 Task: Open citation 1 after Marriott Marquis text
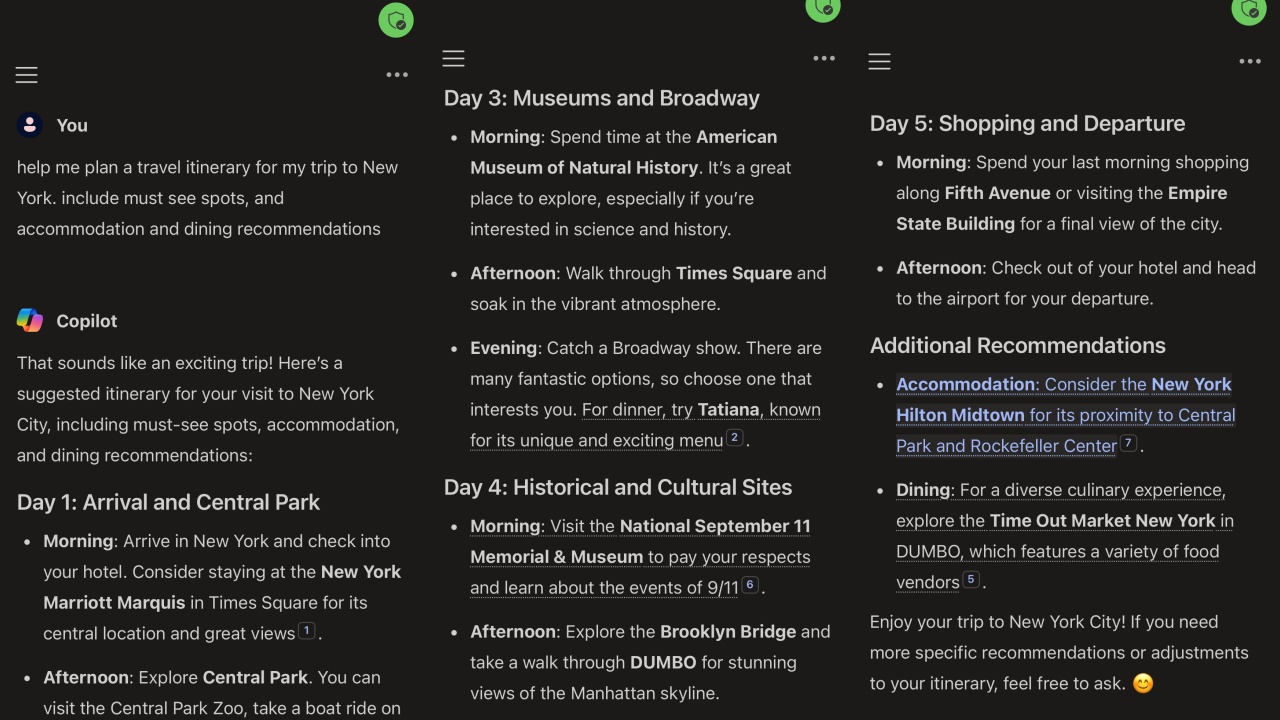tap(307, 631)
